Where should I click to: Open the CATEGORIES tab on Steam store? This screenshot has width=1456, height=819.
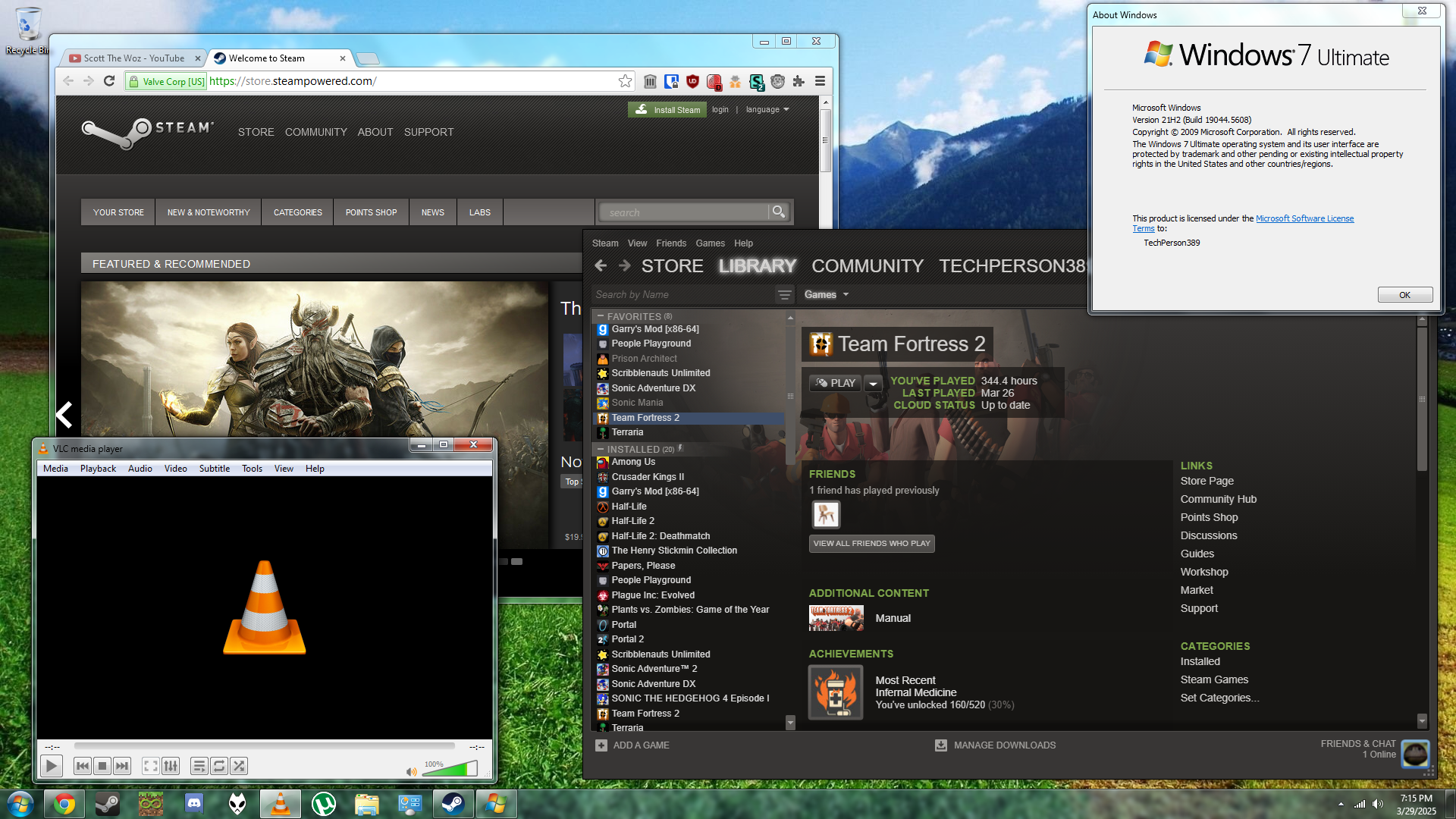[297, 212]
